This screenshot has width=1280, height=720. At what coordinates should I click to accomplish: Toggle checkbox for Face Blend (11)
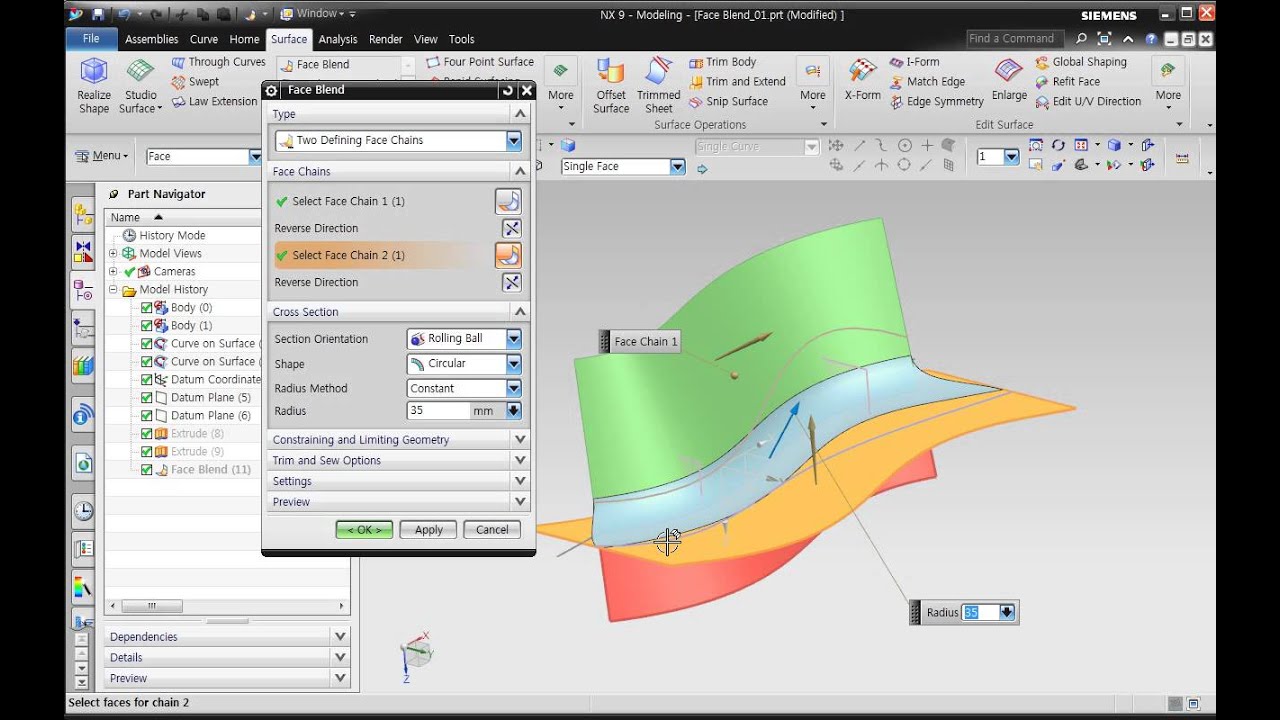pos(147,470)
